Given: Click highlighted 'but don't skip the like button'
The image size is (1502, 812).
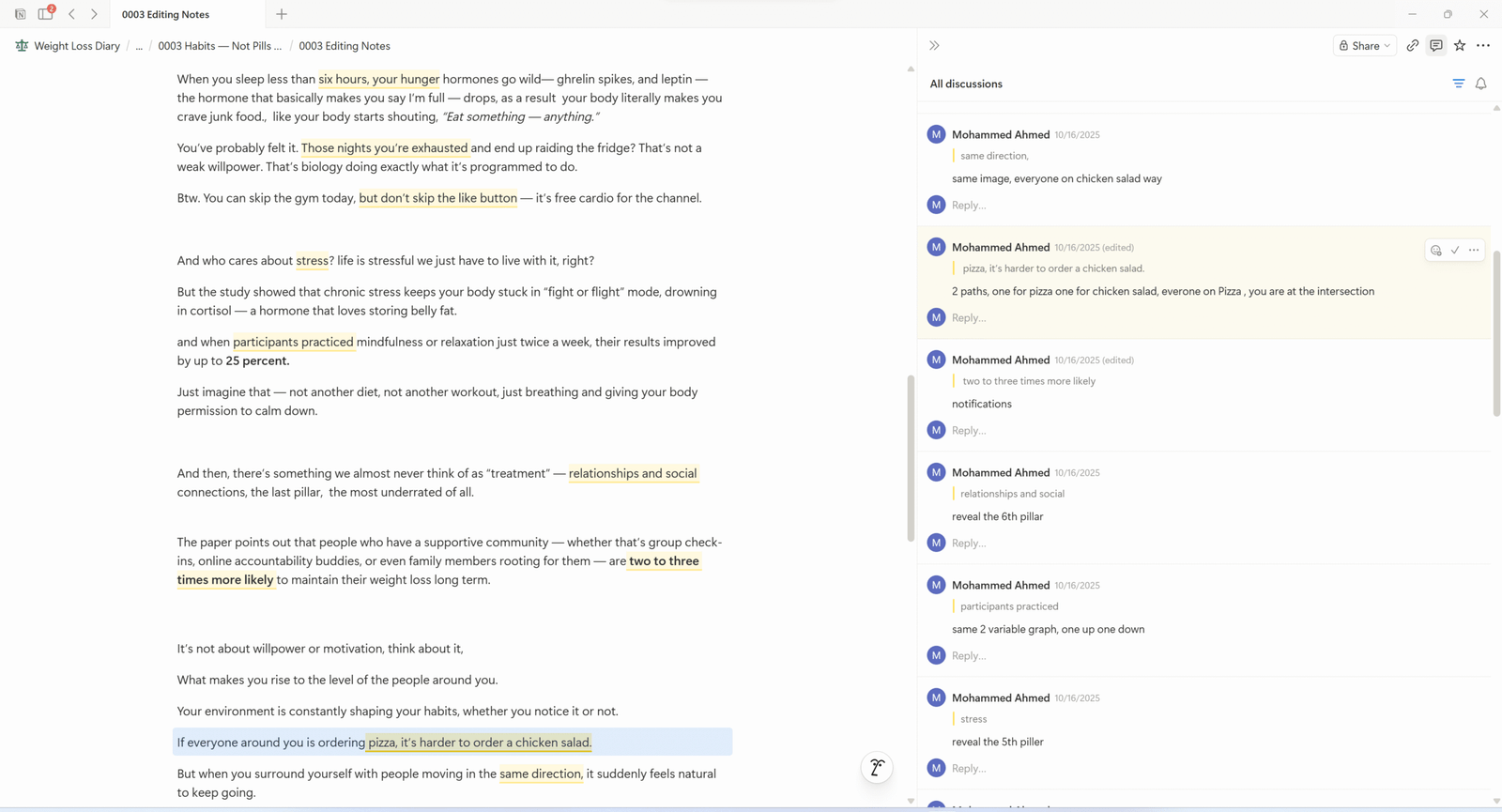Looking at the screenshot, I should pos(437,198).
